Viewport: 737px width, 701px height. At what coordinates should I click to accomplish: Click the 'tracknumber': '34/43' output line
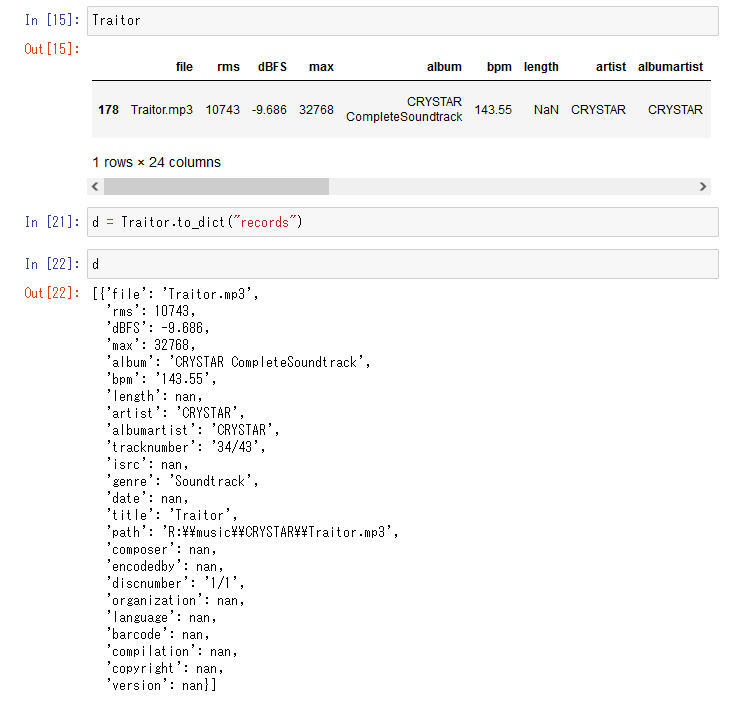pyautogui.click(x=186, y=447)
